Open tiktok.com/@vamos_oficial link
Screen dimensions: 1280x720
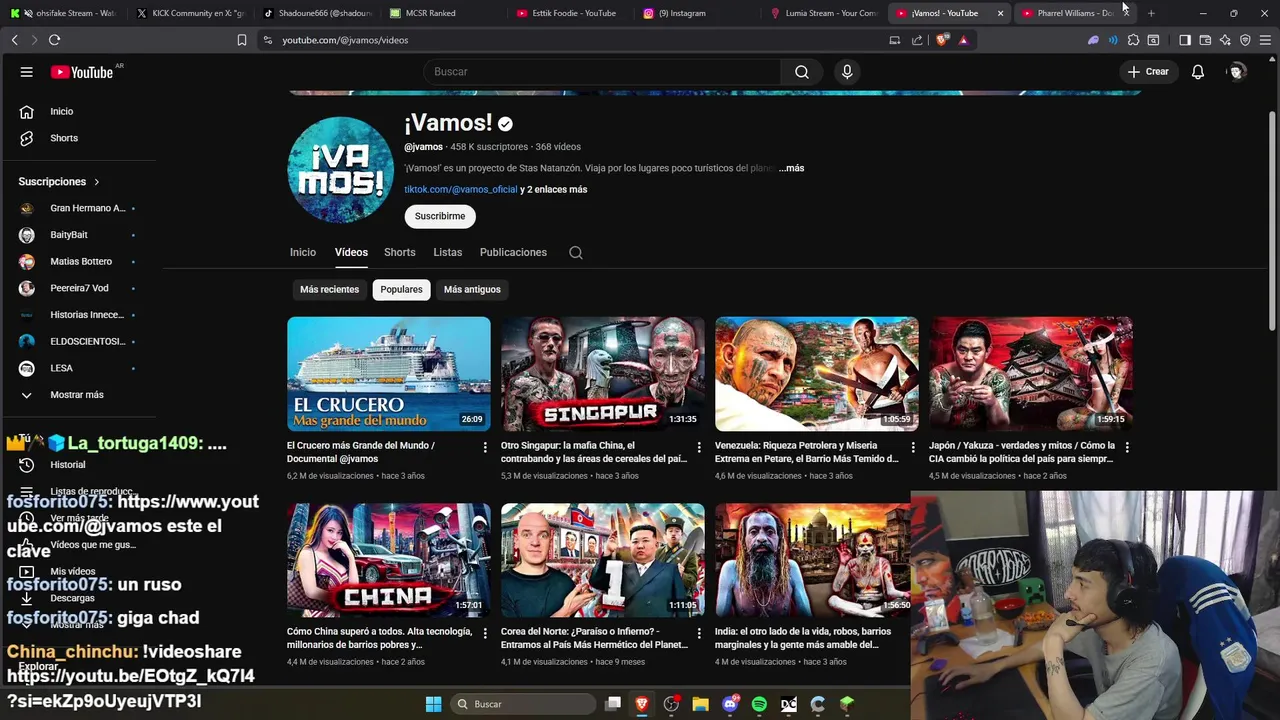461,190
